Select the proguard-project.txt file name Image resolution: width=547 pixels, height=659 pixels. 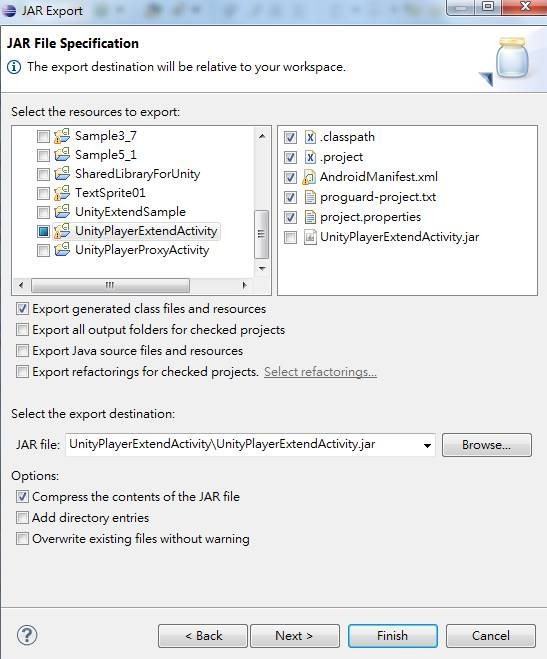tap(378, 197)
